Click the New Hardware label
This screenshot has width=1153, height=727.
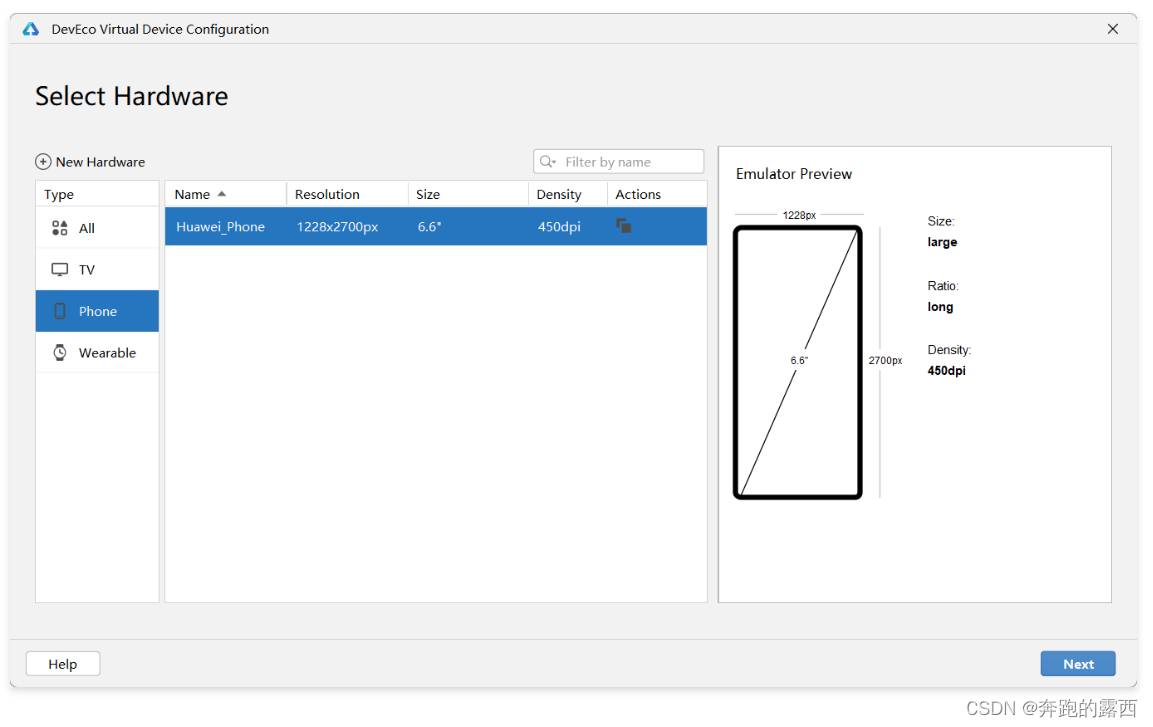point(101,162)
